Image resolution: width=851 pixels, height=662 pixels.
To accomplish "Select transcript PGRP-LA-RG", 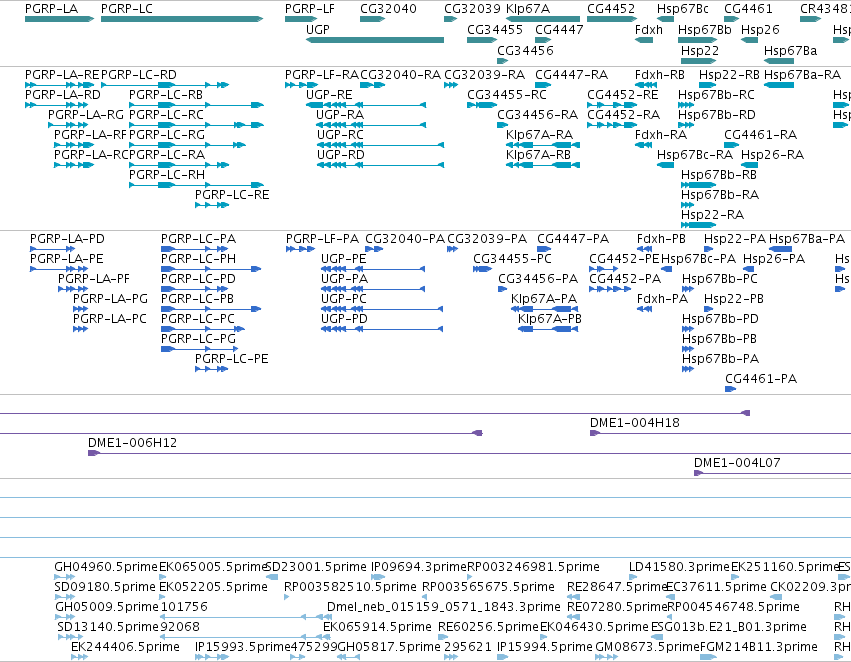I will pos(68,125).
